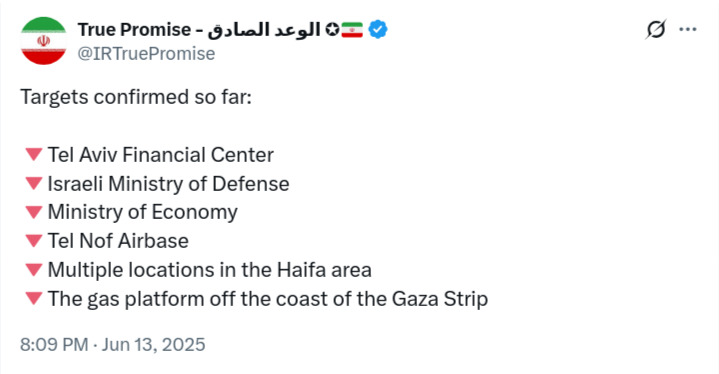Open the 8:09 PM · Jun 13, 2025 timestamp
Screen dimensions: 719x374
pos(113,345)
